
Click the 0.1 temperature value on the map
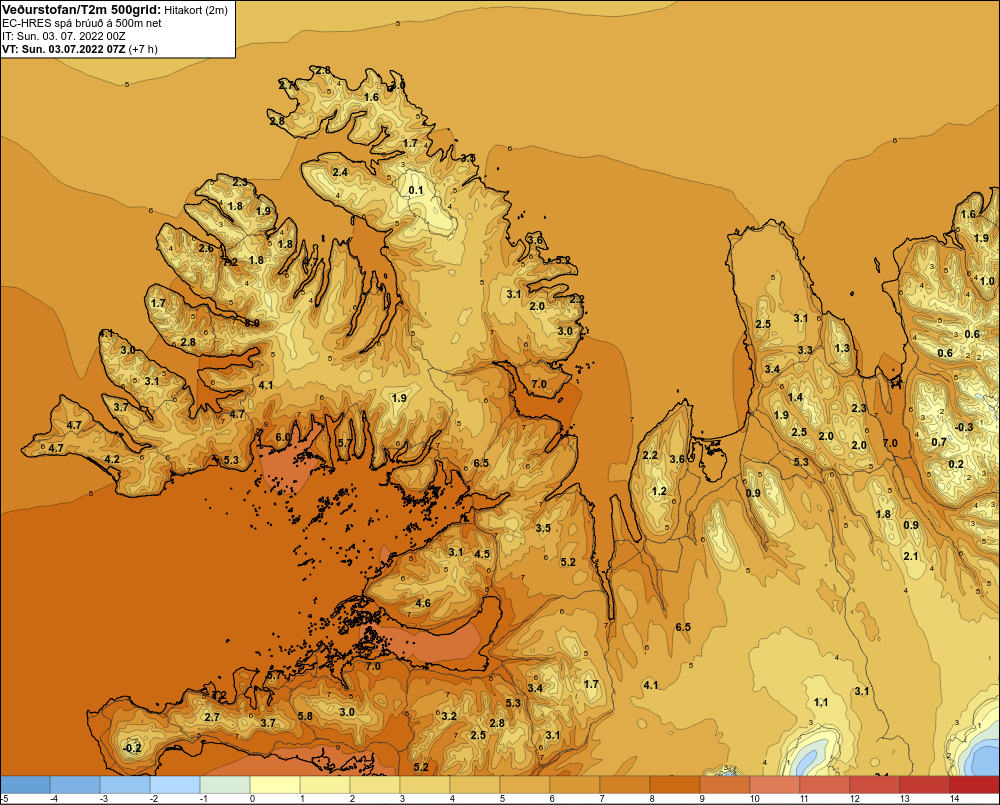pos(416,190)
